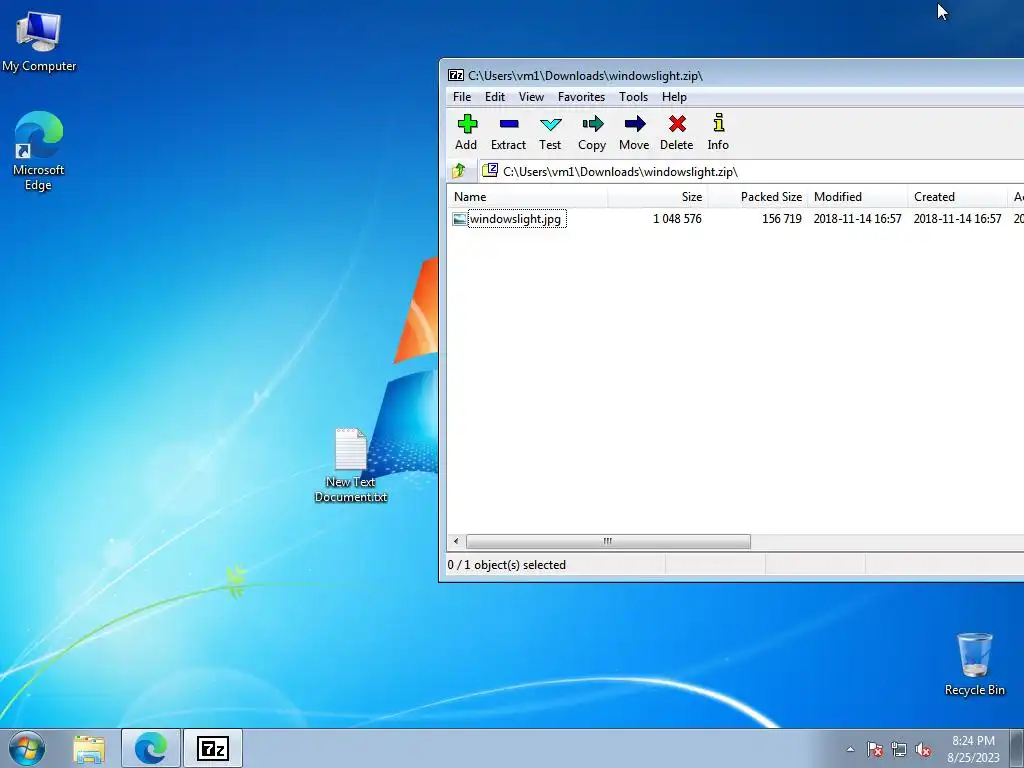Click the Extract toolbar icon
Viewport: 1024px width, 768px height.
coord(508,132)
